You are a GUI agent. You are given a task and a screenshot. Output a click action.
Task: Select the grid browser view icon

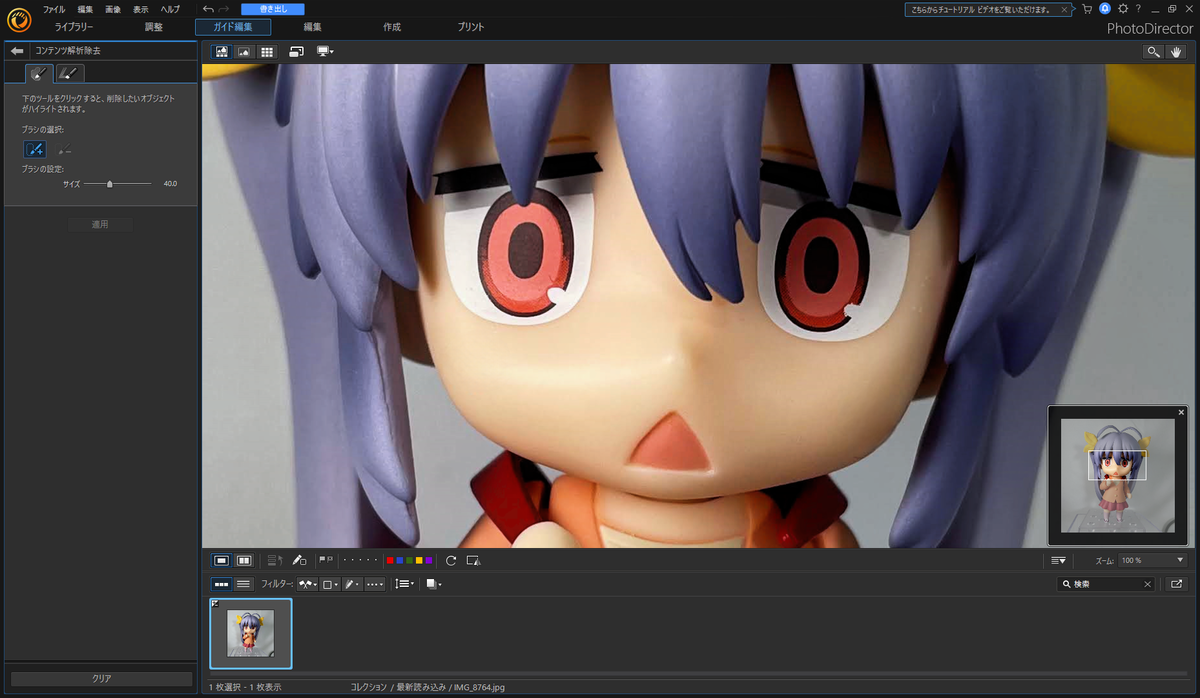pos(267,51)
